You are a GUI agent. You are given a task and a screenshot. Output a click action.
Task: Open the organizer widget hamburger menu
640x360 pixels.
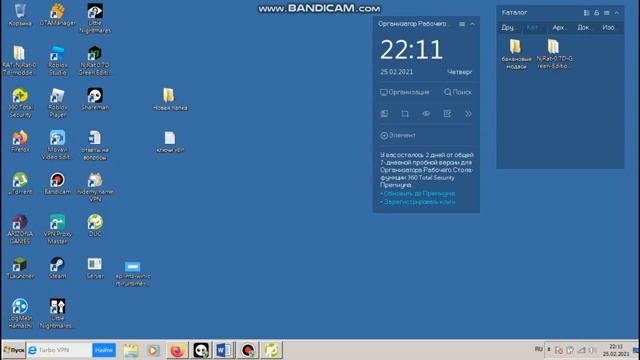[462, 24]
